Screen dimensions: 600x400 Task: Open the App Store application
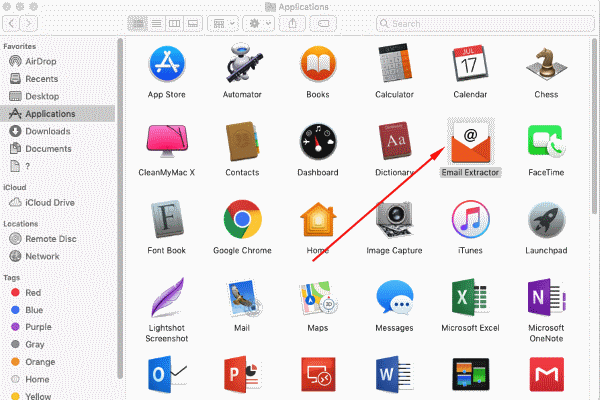(x=167, y=64)
